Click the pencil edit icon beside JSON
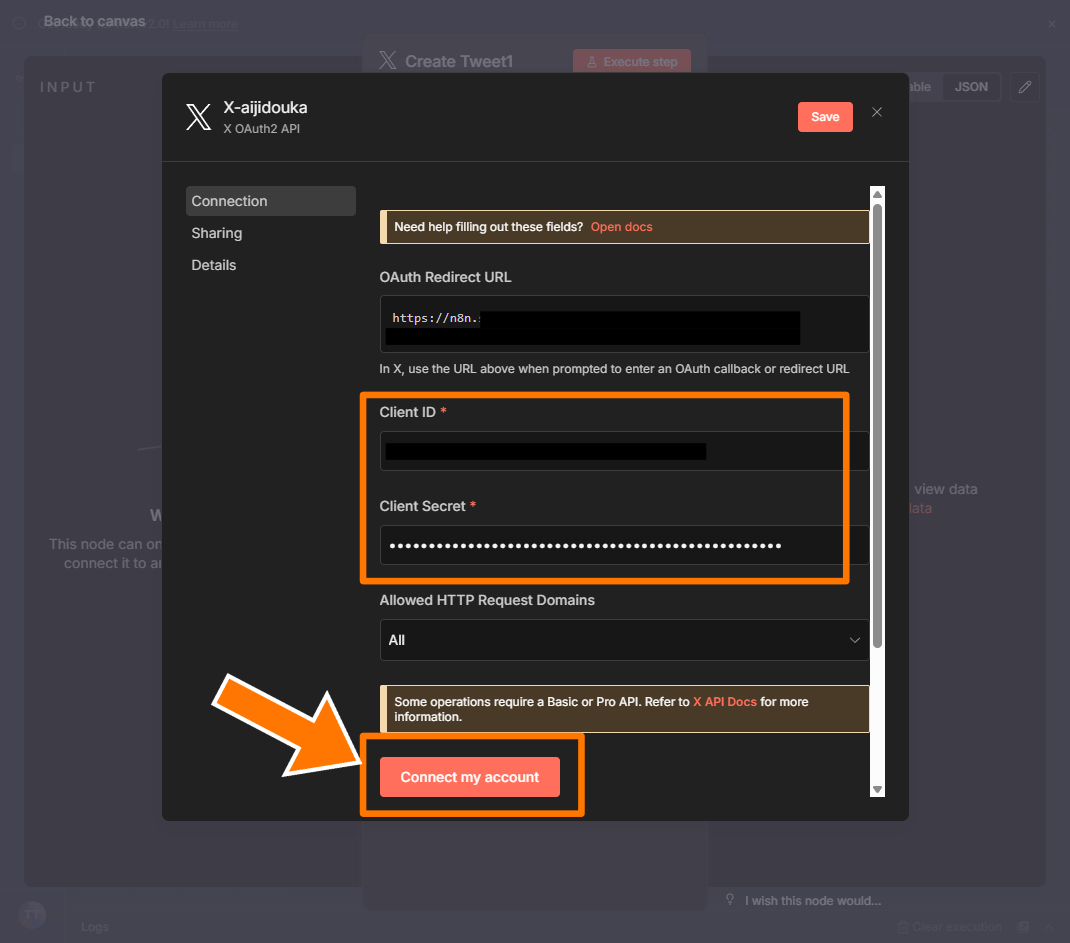This screenshot has height=943, width=1070. click(1024, 87)
